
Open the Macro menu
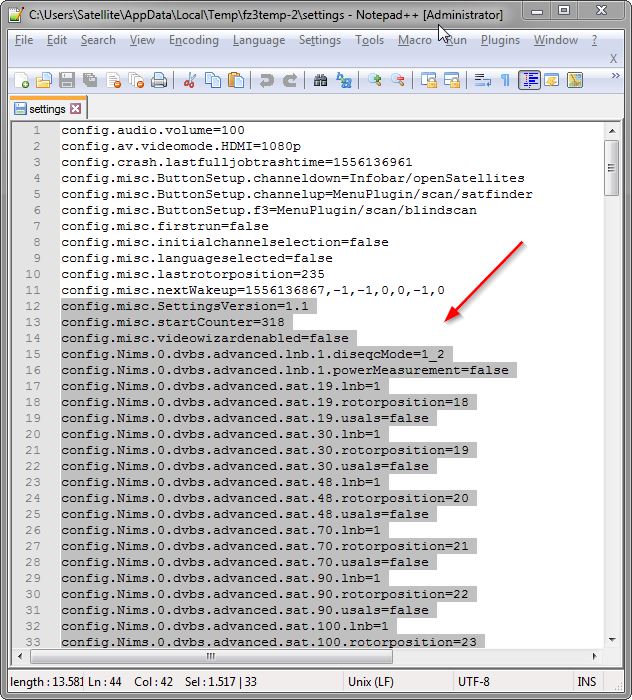click(415, 40)
